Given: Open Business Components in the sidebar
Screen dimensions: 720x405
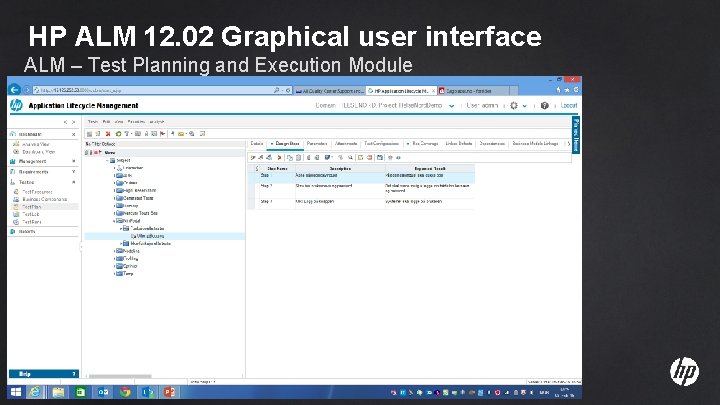Looking at the screenshot, I should pos(45,199).
